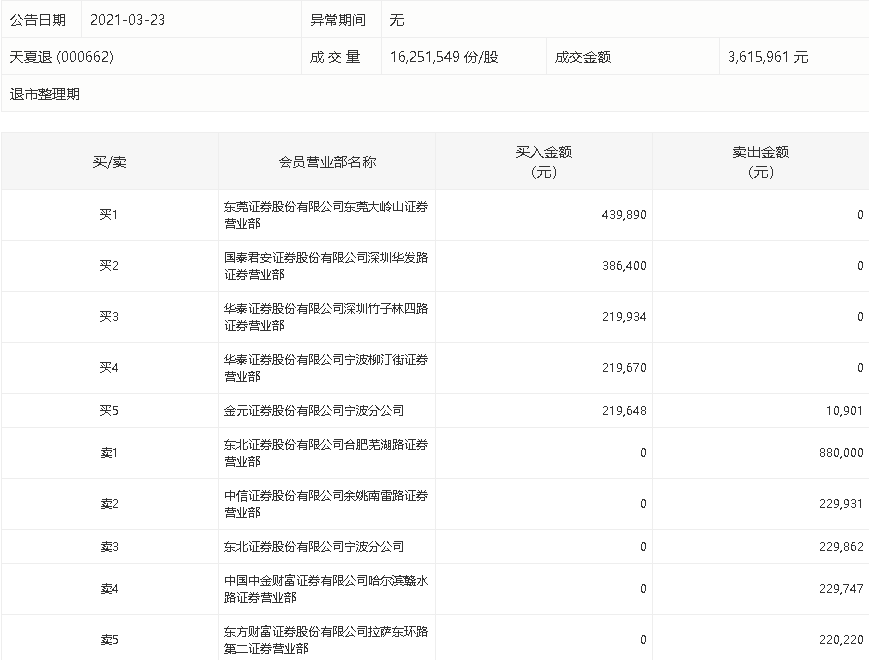Click the 买1 row label
The height and width of the screenshot is (660, 869).
109,214
